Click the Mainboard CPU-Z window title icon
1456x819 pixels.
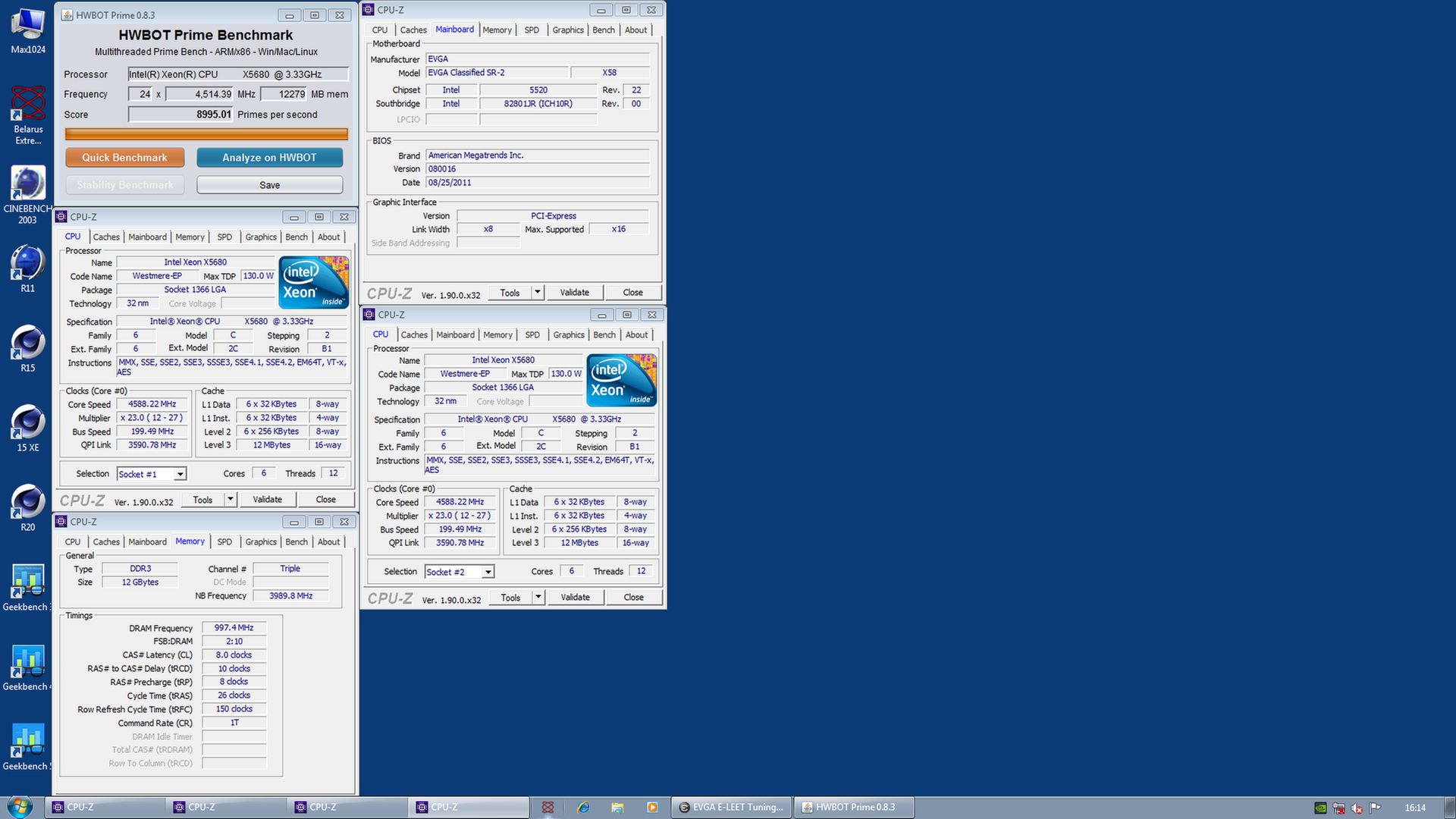point(369,10)
